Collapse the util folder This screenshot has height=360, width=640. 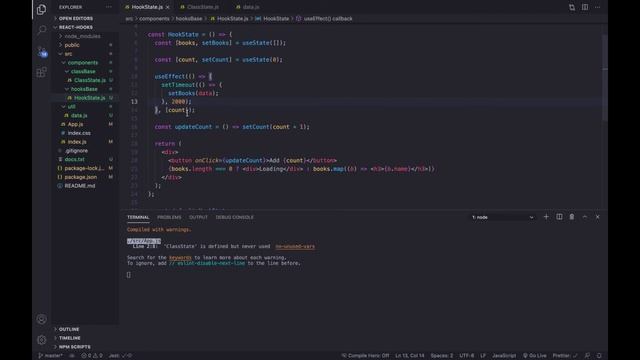tap(71, 107)
